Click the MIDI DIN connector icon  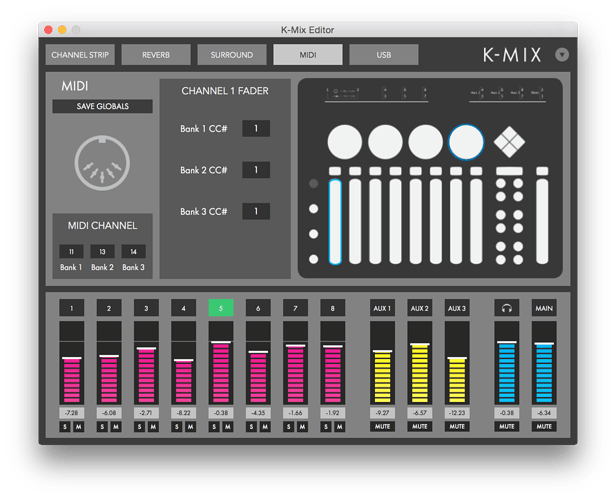click(x=103, y=162)
